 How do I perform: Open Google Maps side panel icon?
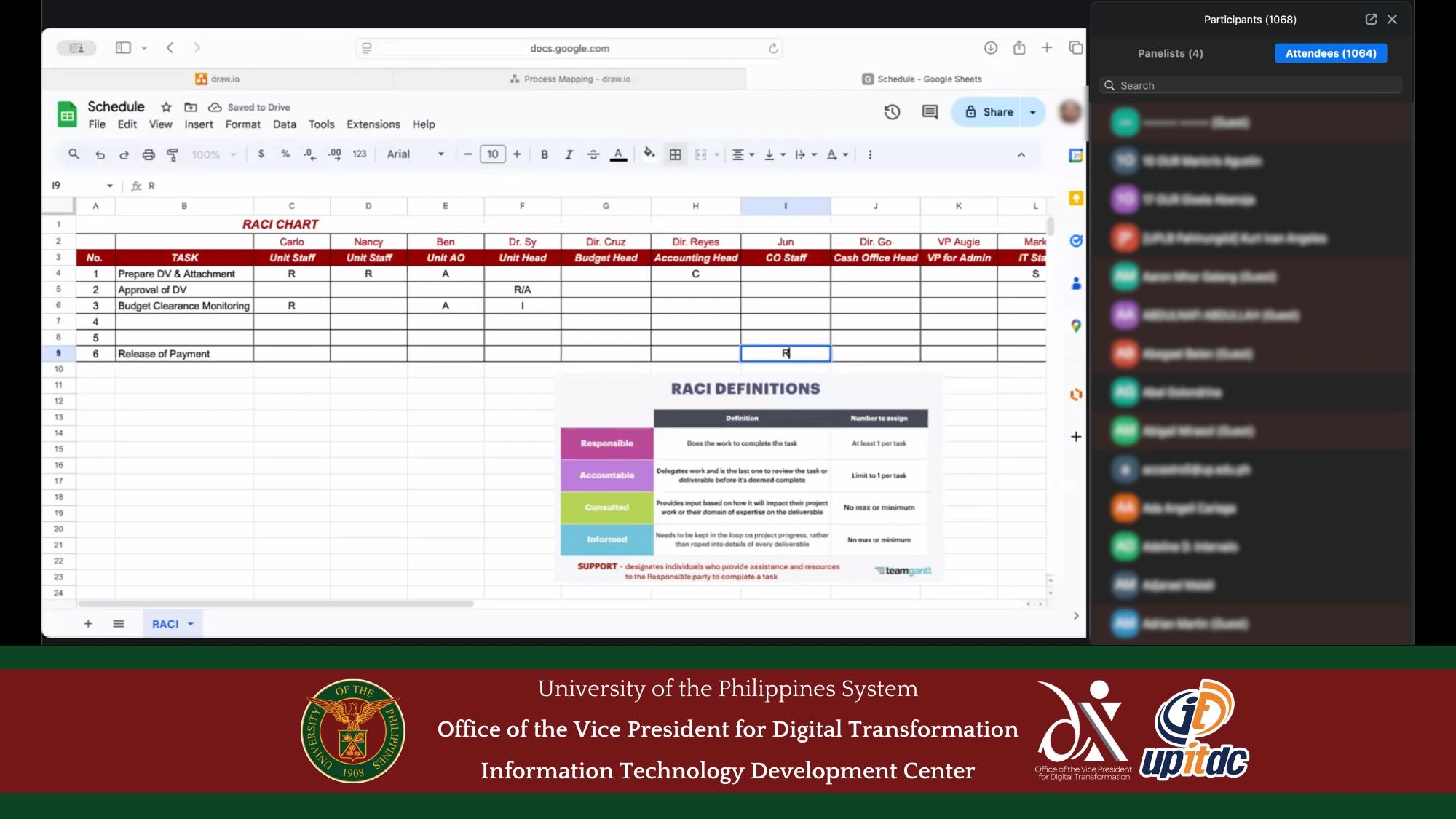click(1076, 326)
